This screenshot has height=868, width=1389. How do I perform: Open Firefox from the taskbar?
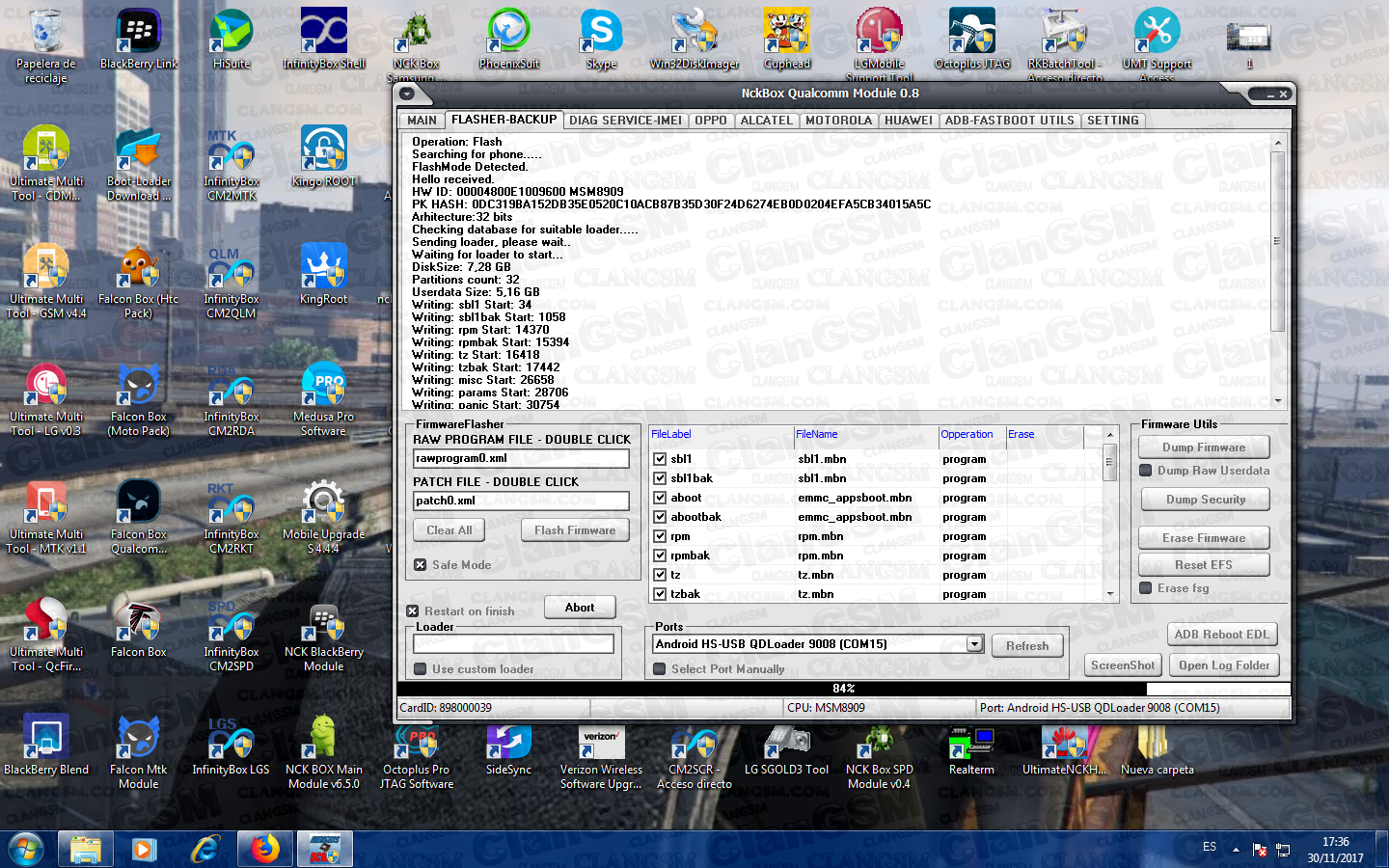[x=264, y=850]
